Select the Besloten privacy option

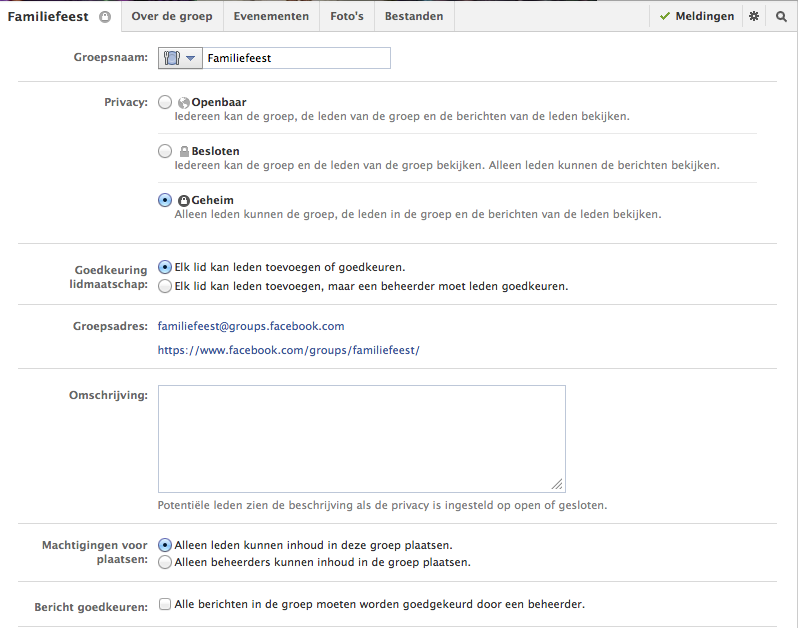pos(165,151)
